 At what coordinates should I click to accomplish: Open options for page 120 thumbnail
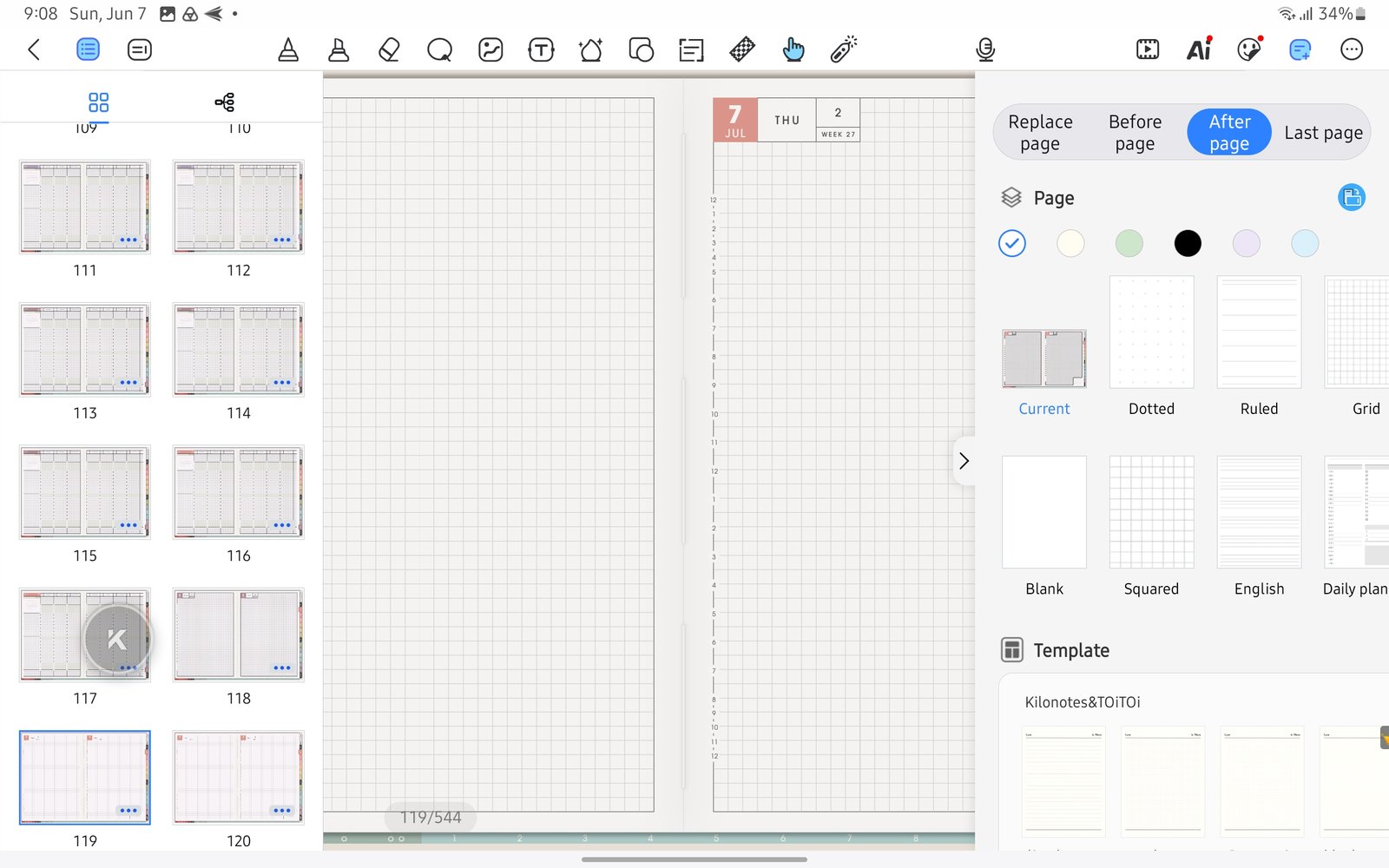(282, 810)
